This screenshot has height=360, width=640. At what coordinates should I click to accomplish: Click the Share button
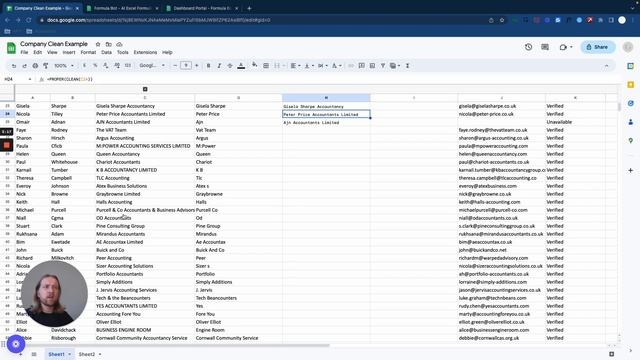(598, 47)
